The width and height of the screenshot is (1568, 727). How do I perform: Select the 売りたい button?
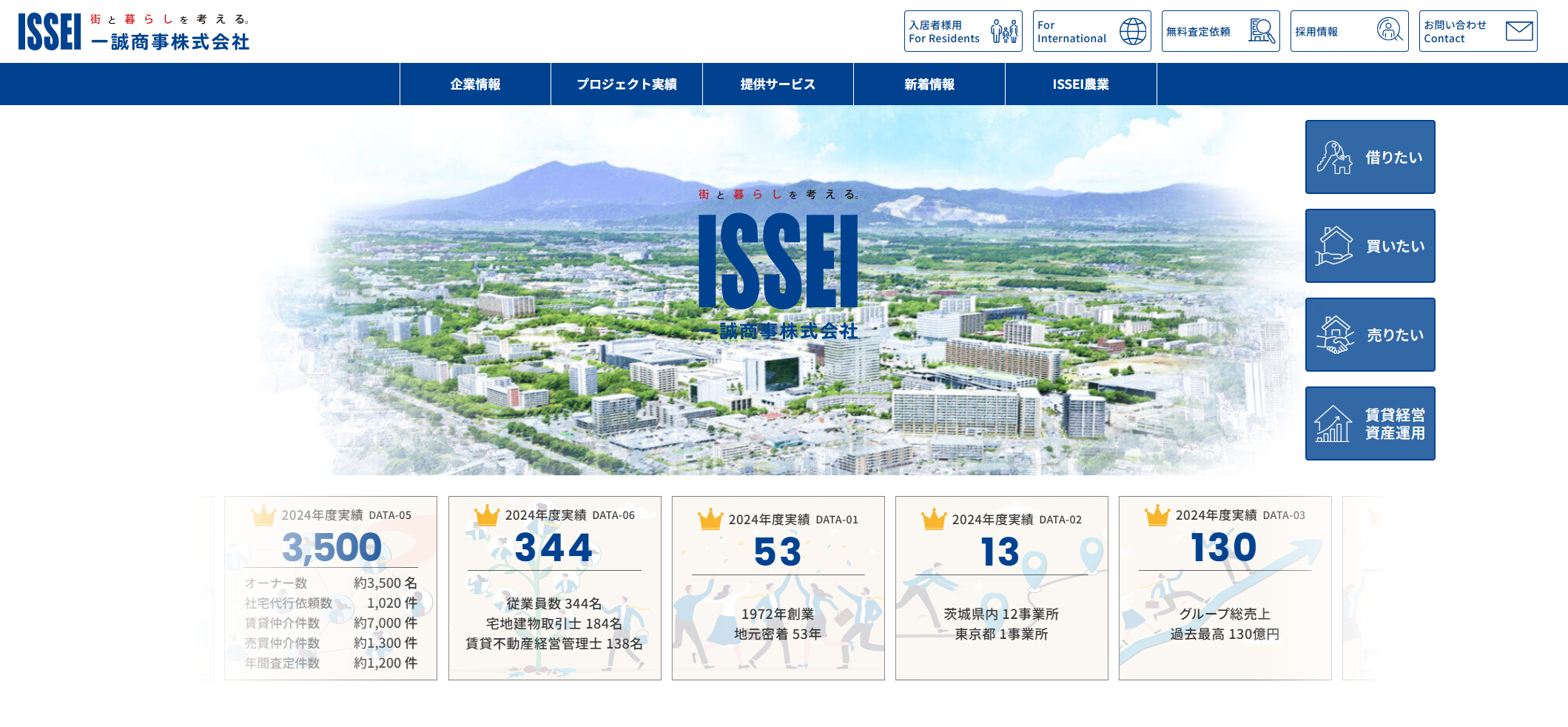[x=1370, y=335]
